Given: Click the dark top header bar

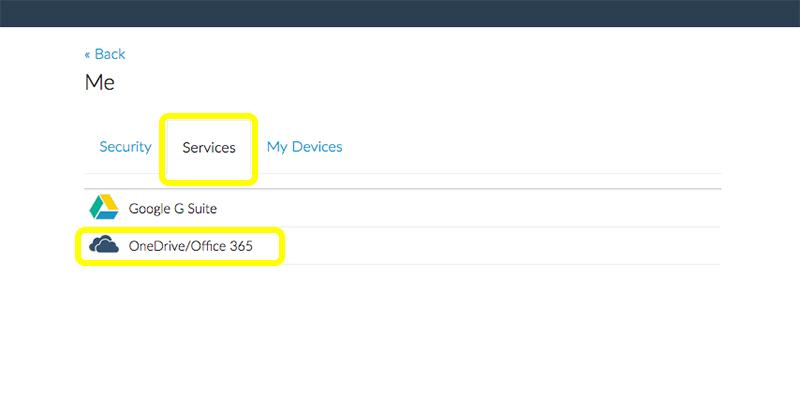Looking at the screenshot, I should pyautogui.click(x=400, y=13).
